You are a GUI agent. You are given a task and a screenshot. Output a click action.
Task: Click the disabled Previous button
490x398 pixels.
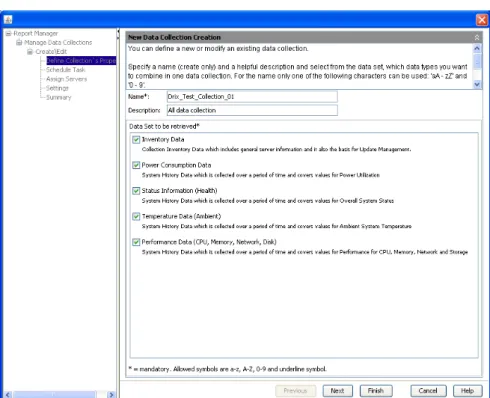coord(295,391)
